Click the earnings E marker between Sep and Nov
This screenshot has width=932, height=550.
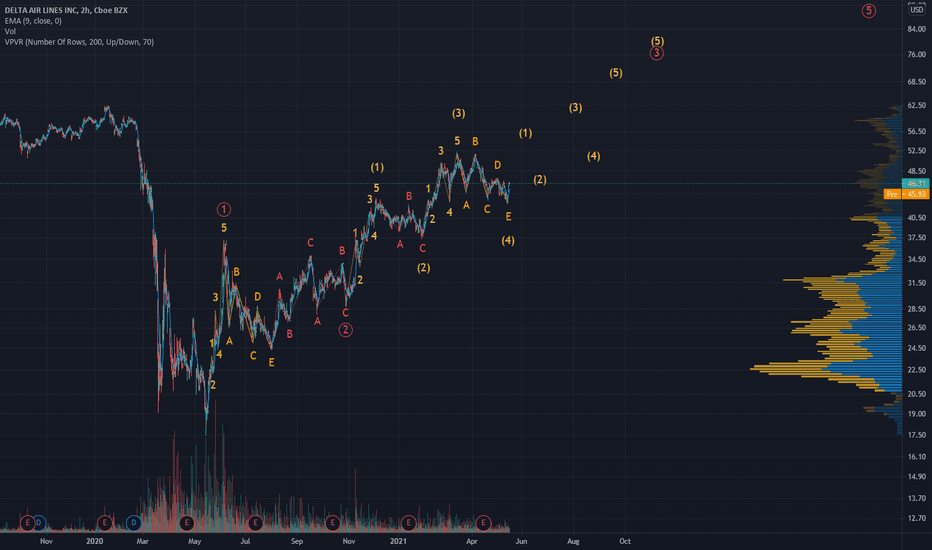[x=332, y=523]
